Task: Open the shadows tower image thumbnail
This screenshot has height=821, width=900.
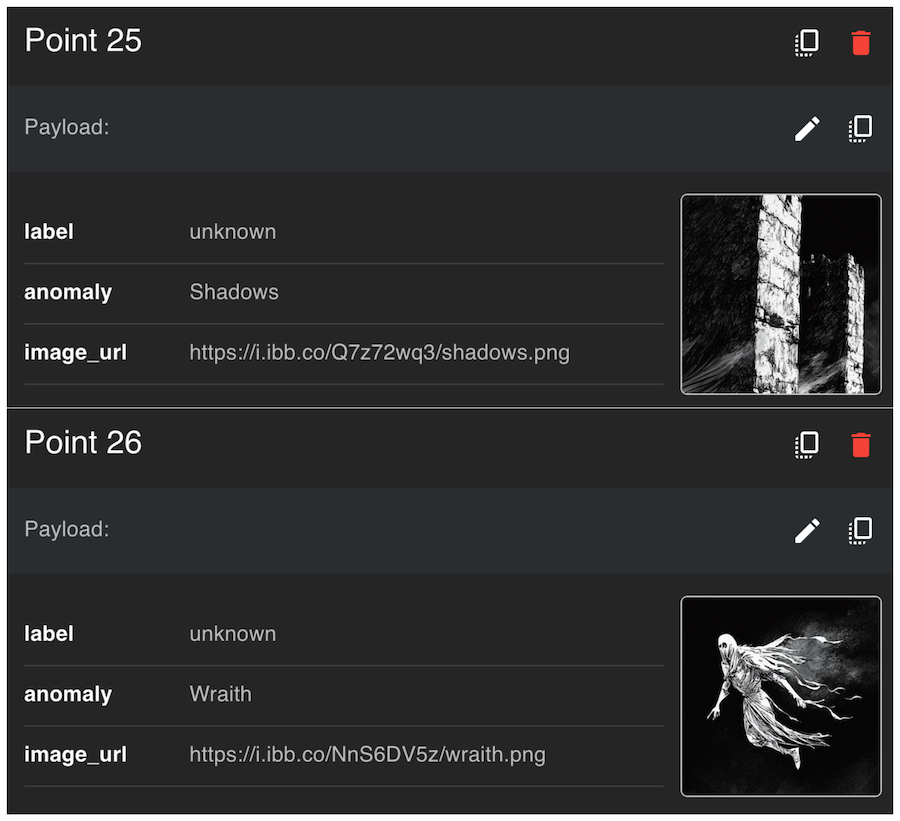Action: pyautogui.click(x=780, y=294)
